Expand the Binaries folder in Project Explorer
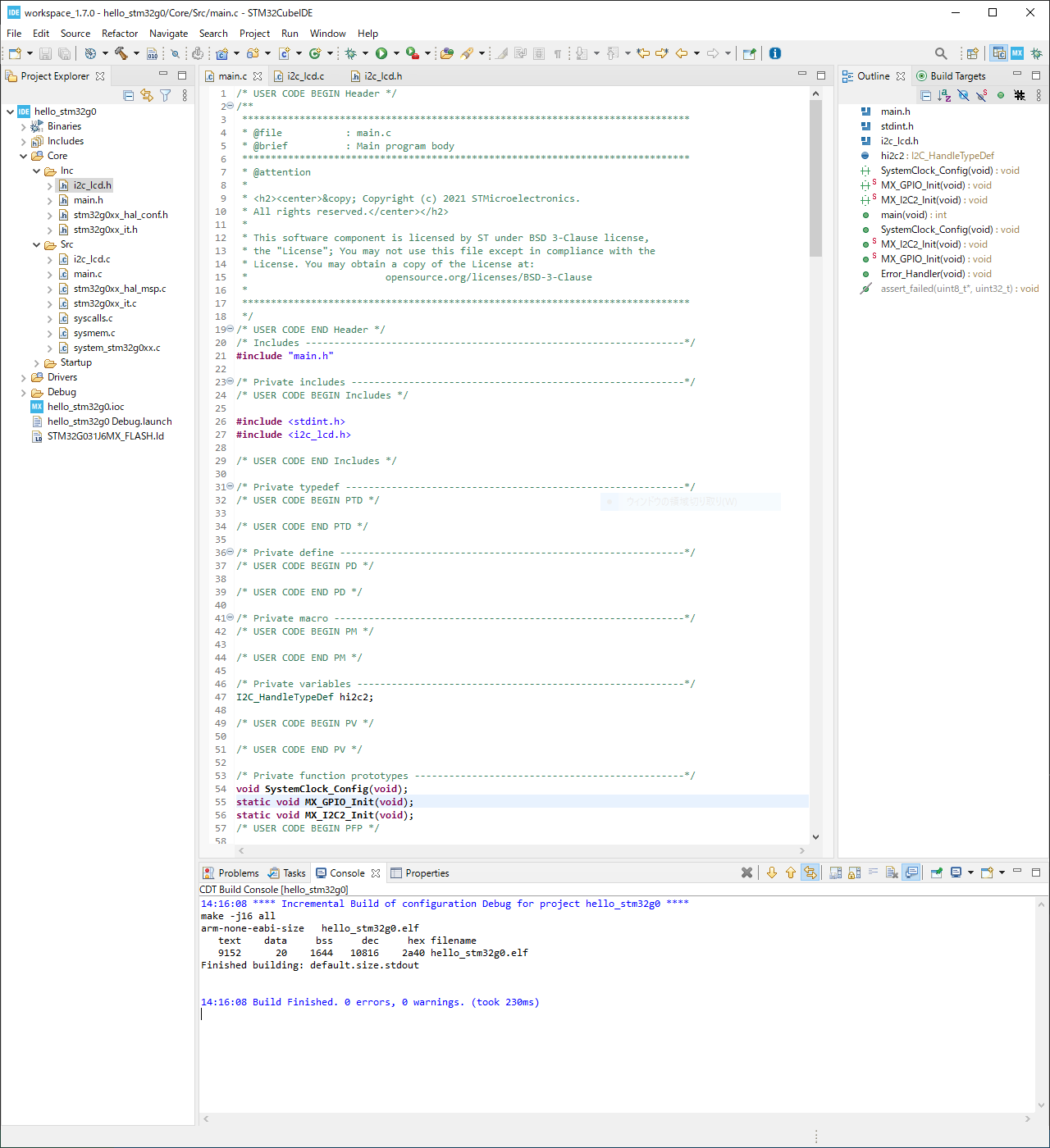Screen dimensions: 1050x1148 (x=23, y=126)
